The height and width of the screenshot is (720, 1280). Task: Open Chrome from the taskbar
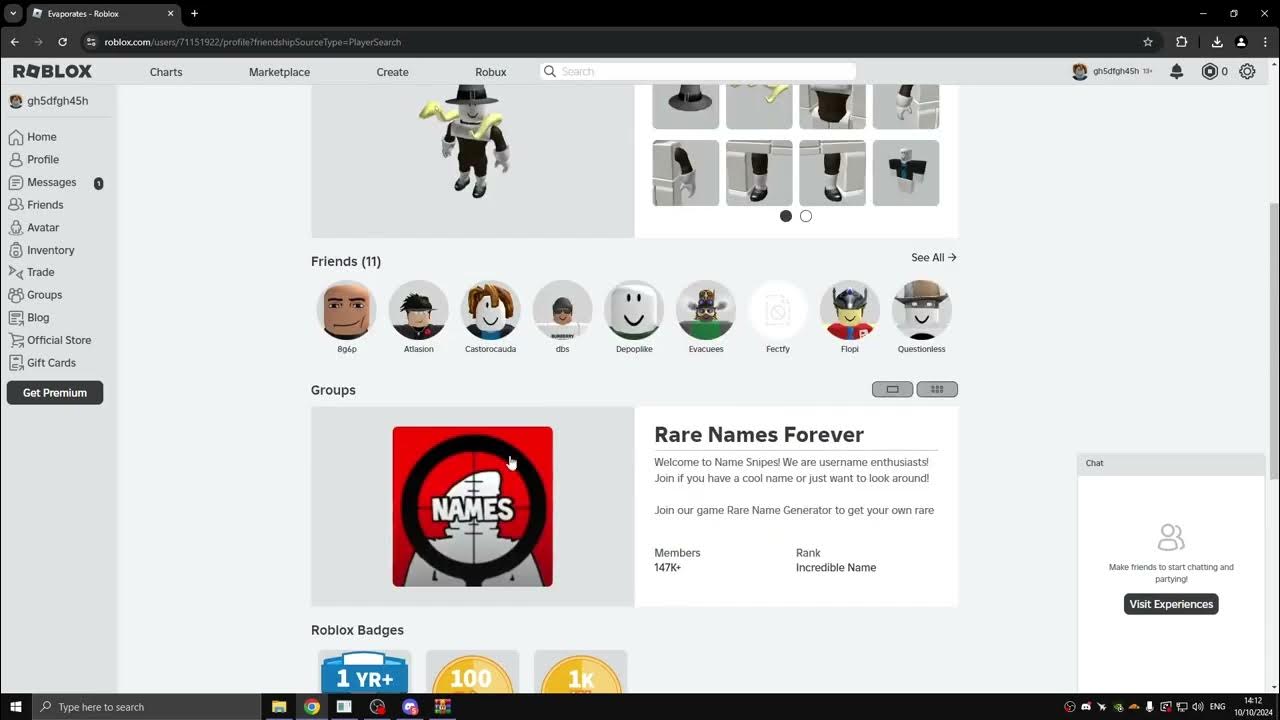pos(312,707)
